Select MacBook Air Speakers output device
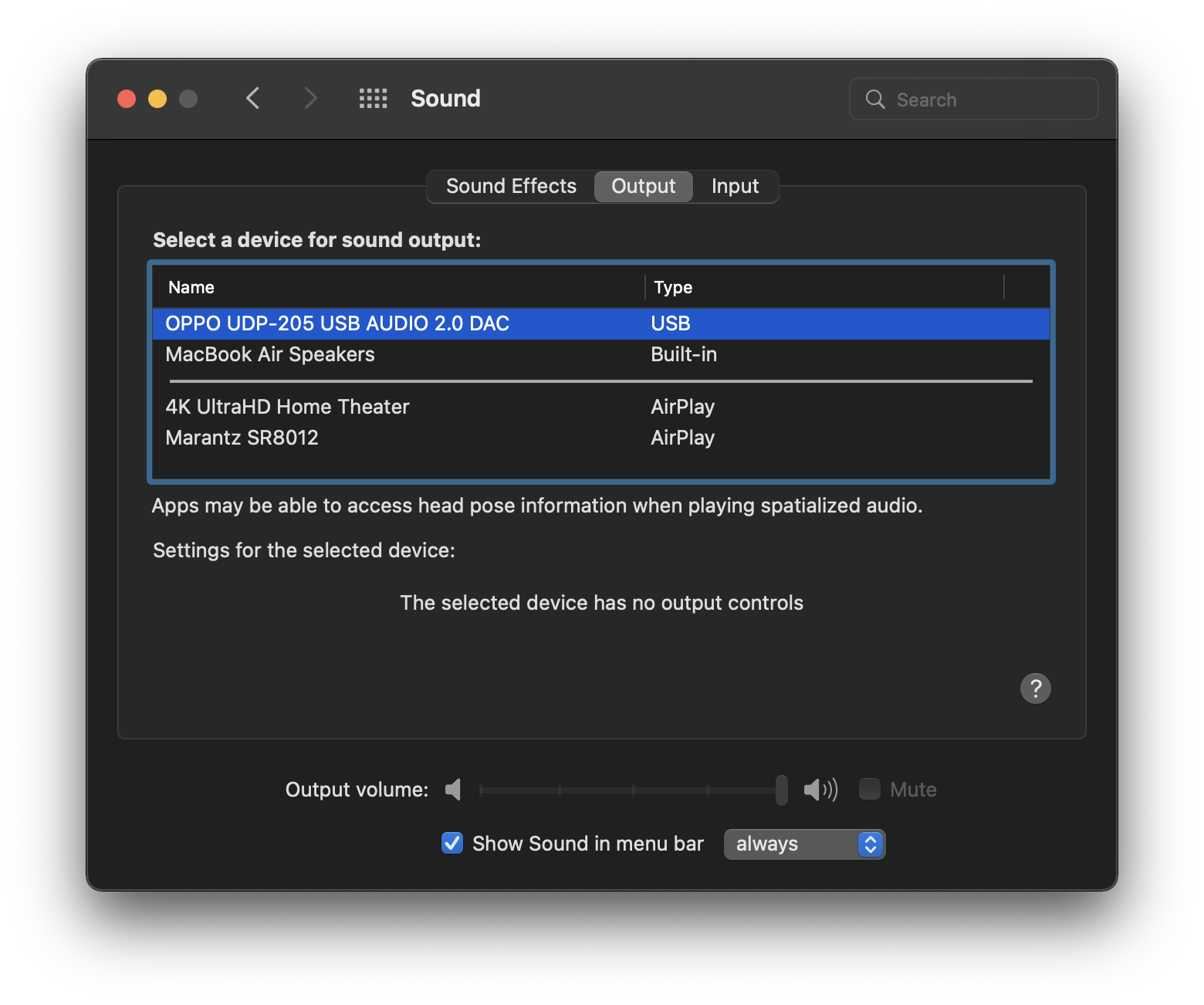This screenshot has width=1204, height=1005. [270, 354]
